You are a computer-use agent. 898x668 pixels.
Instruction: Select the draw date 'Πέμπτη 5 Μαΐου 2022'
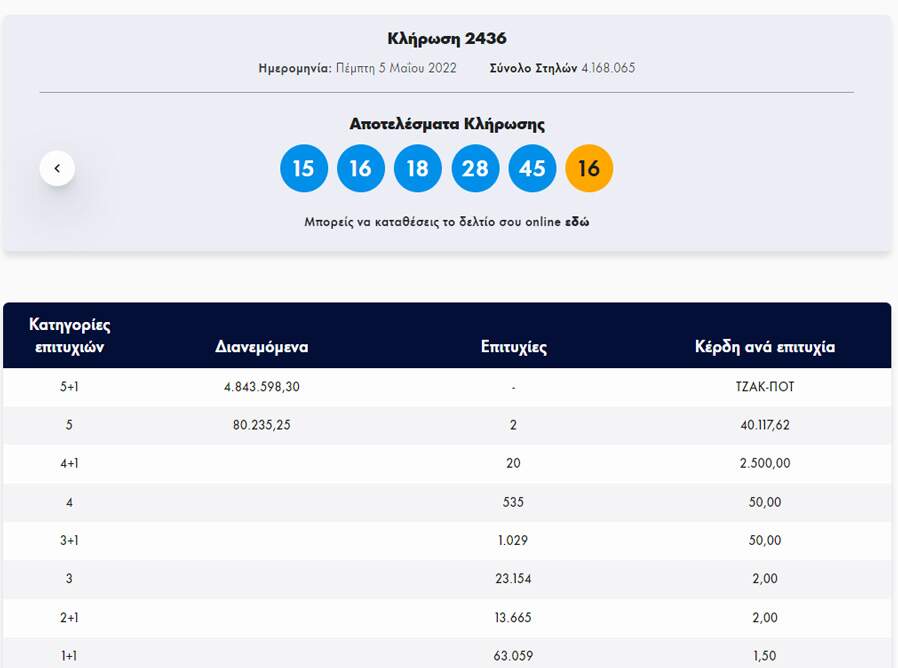point(396,68)
